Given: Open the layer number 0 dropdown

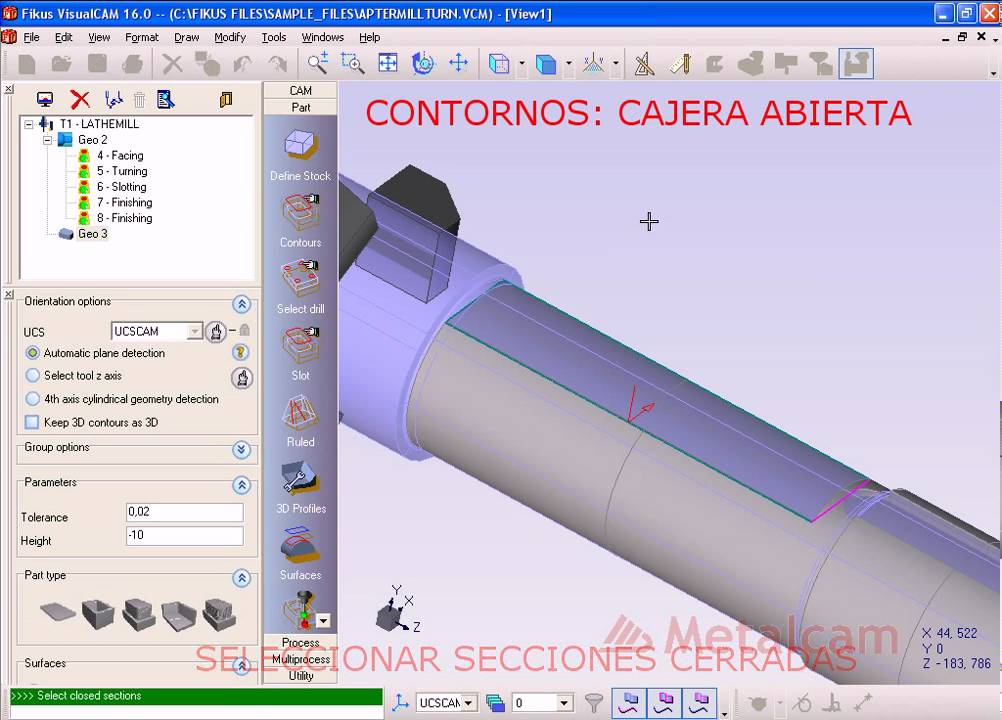Looking at the screenshot, I should coord(564,703).
